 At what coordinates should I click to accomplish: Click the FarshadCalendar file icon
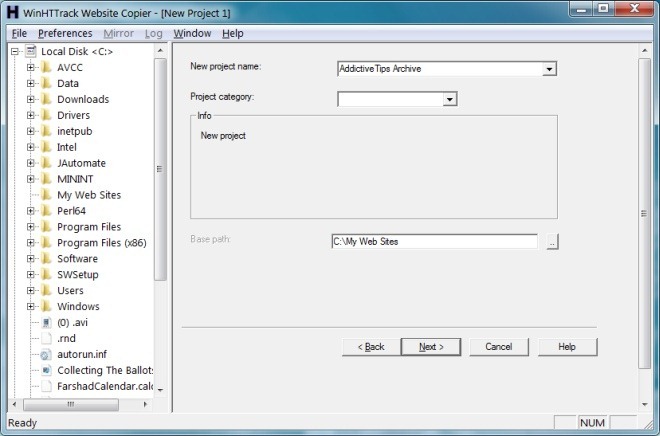46,386
